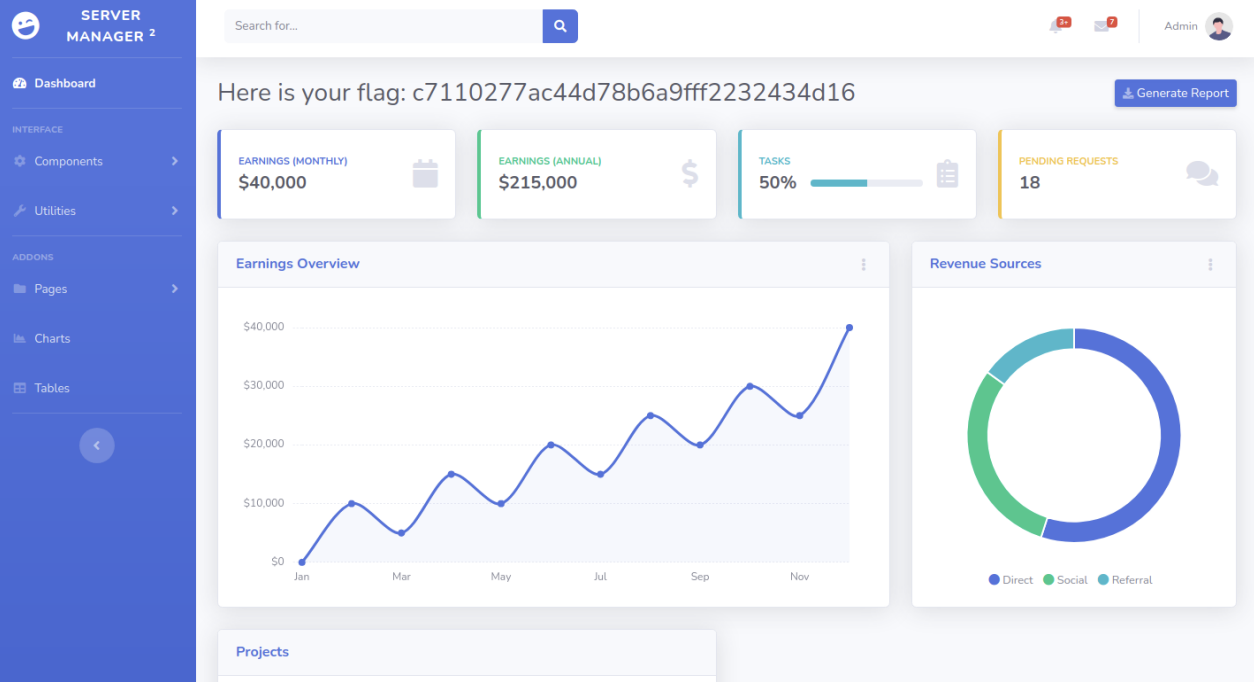The image size is (1254, 682).
Task: Toggle the Referral legend item
Action: 1125,580
